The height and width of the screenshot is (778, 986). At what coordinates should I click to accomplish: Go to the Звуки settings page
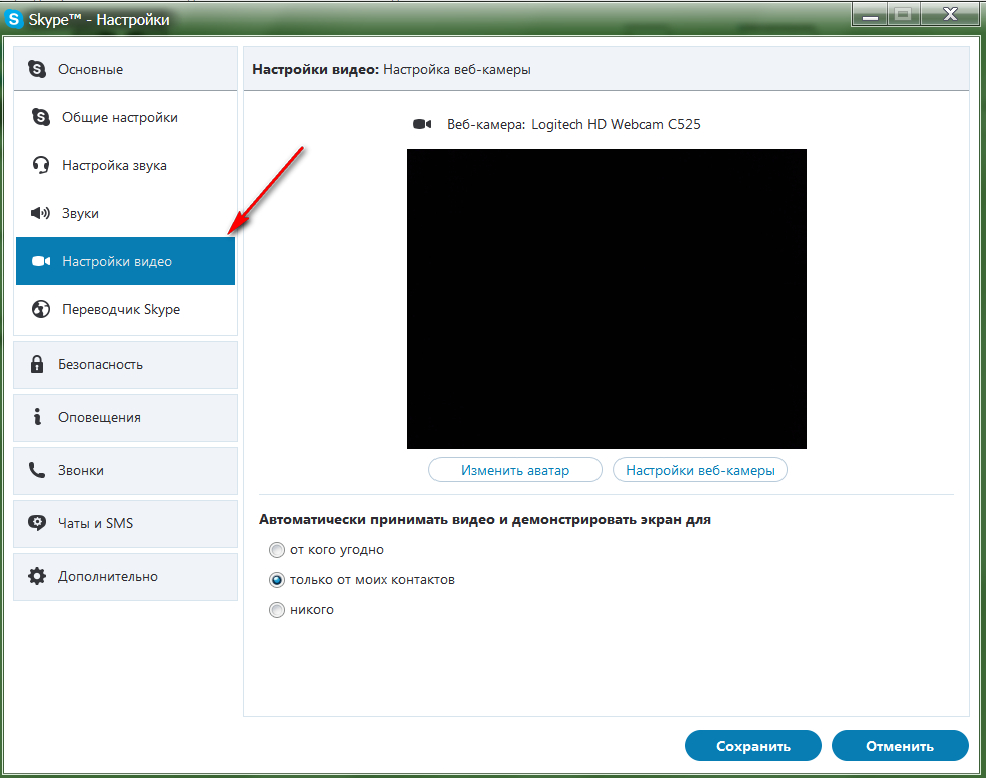click(x=125, y=213)
